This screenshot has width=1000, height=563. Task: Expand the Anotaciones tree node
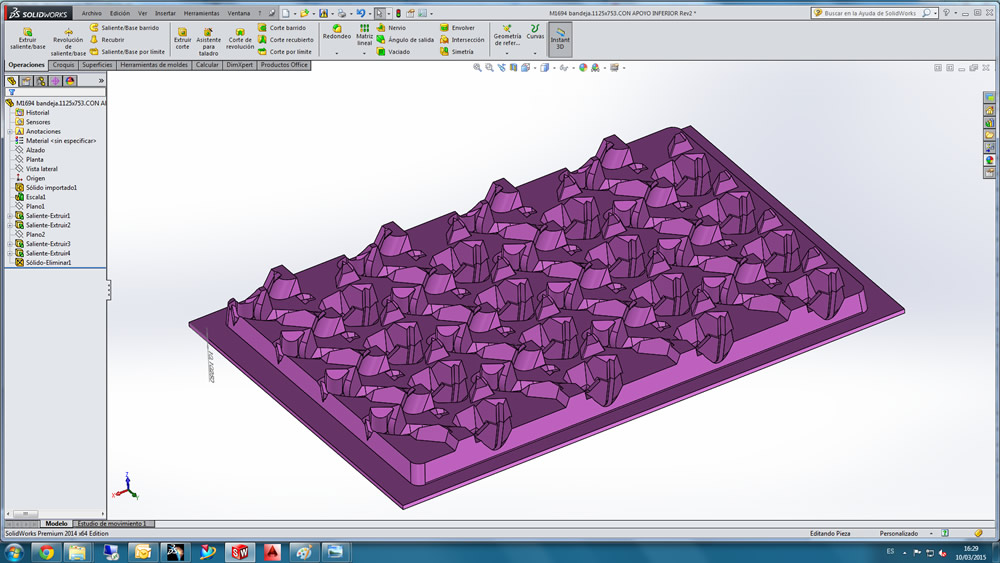click(x=10, y=131)
